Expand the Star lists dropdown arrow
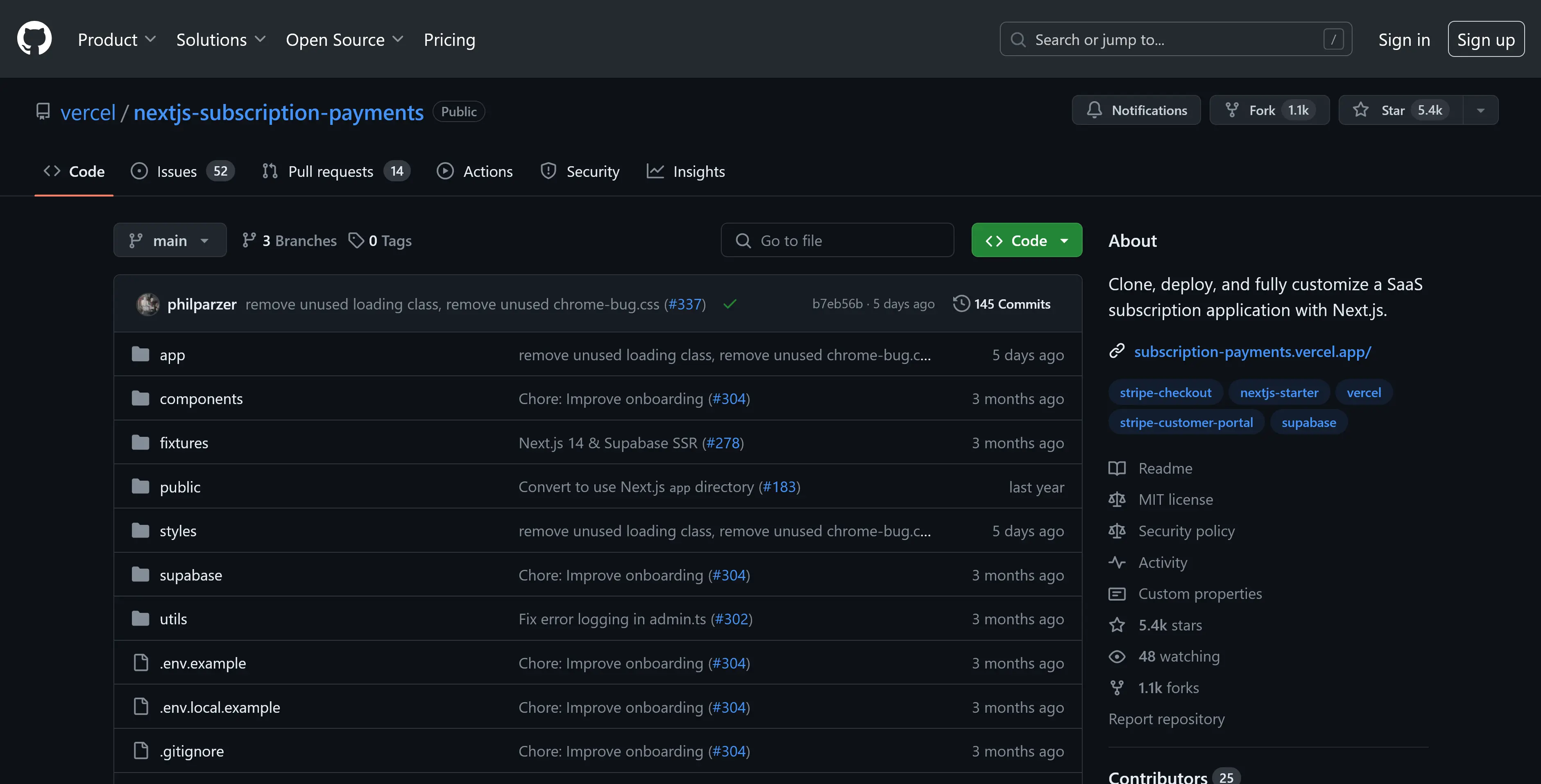This screenshot has height=784, width=1541. pos(1480,110)
